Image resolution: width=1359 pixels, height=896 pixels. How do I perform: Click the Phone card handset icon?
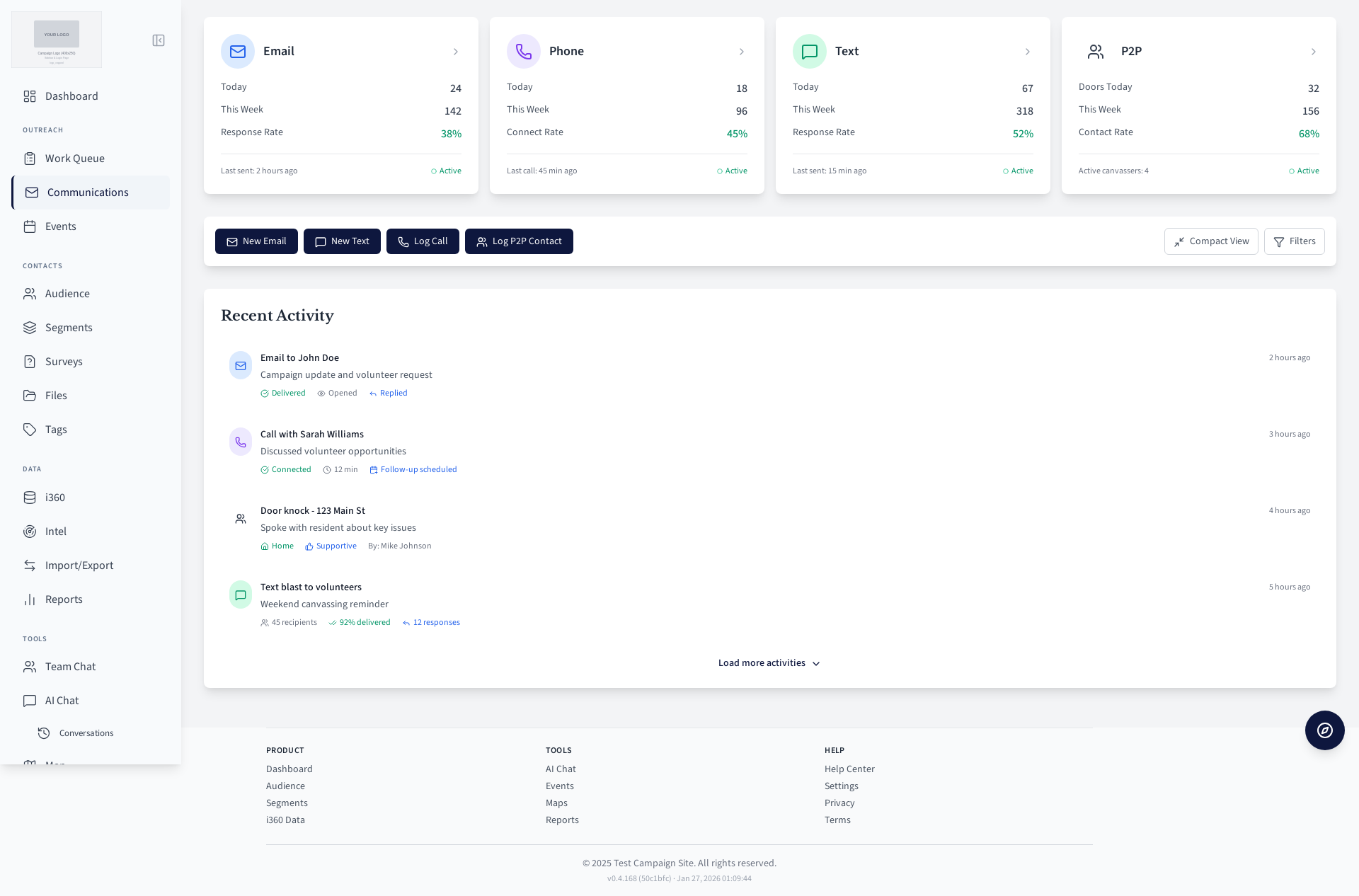click(x=524, y=52)
